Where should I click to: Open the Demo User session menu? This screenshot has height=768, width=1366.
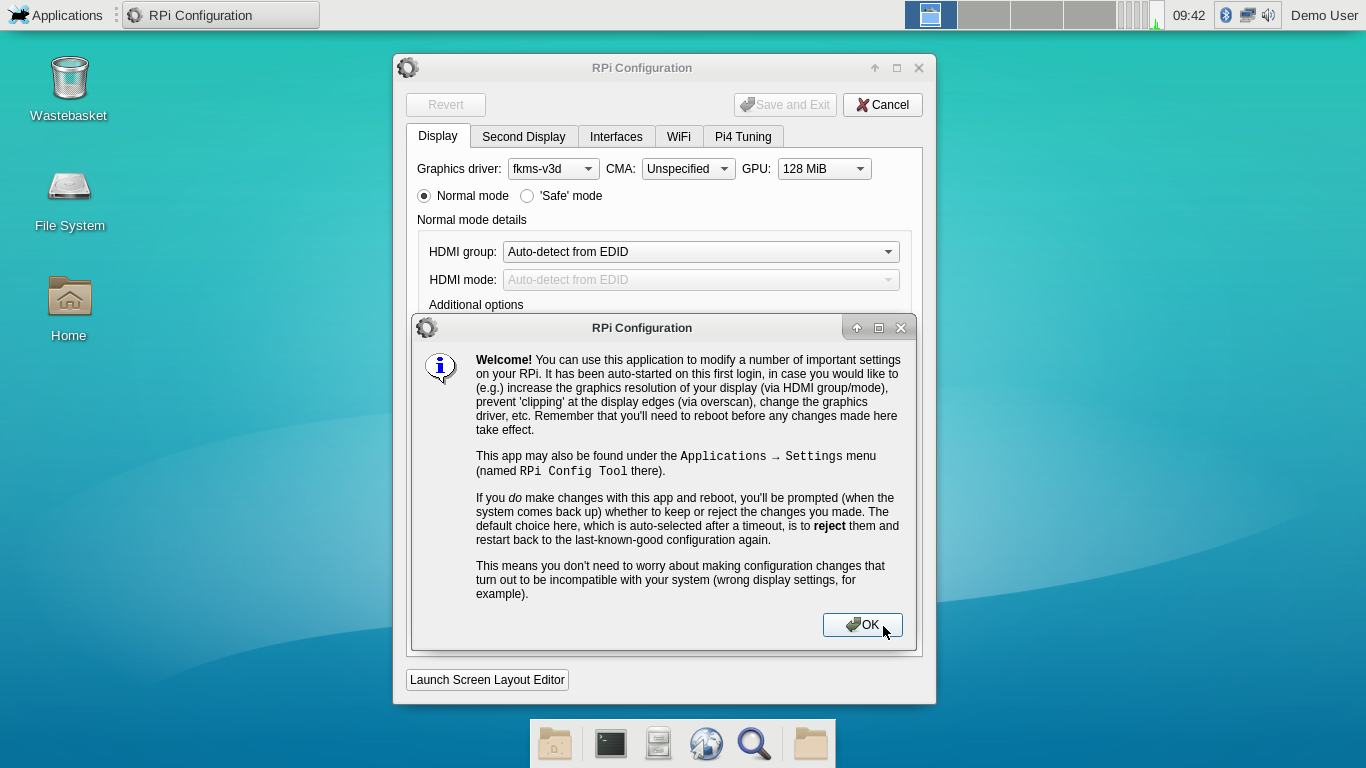click(x=1324, y=15)
